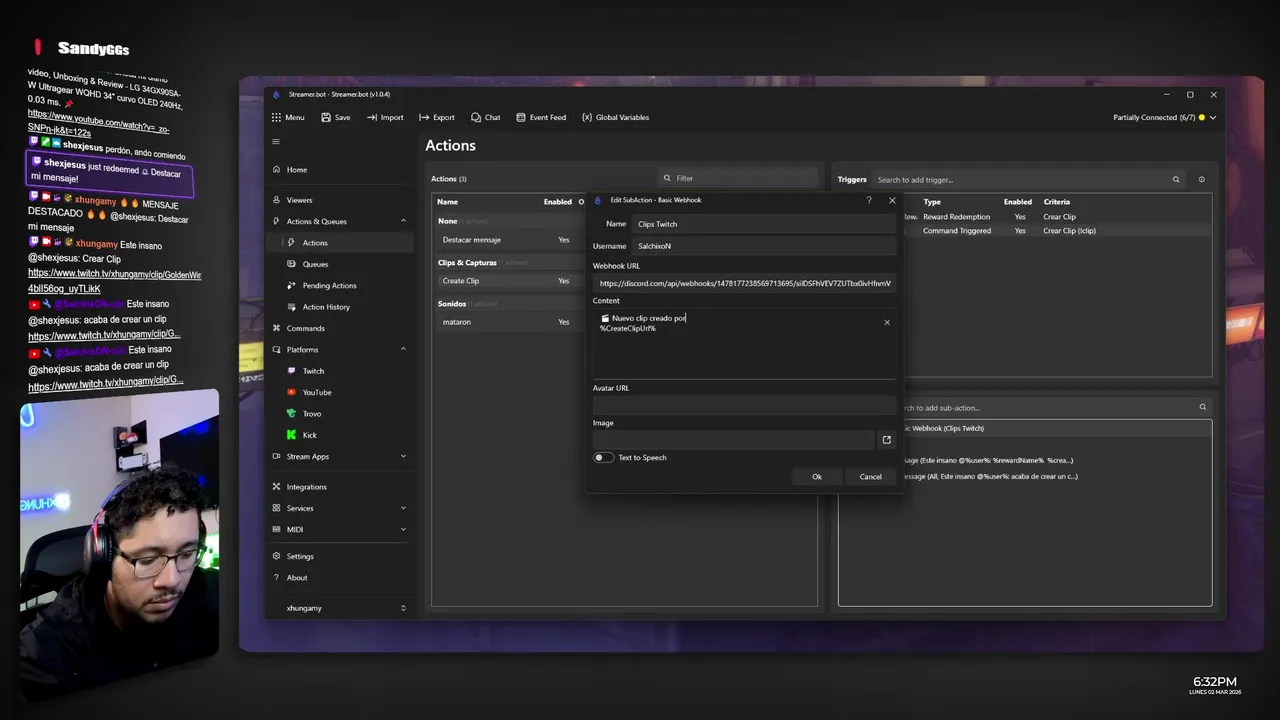Click the trigger search magnifier icon

pyautogui.click(x=1176, y=180)
